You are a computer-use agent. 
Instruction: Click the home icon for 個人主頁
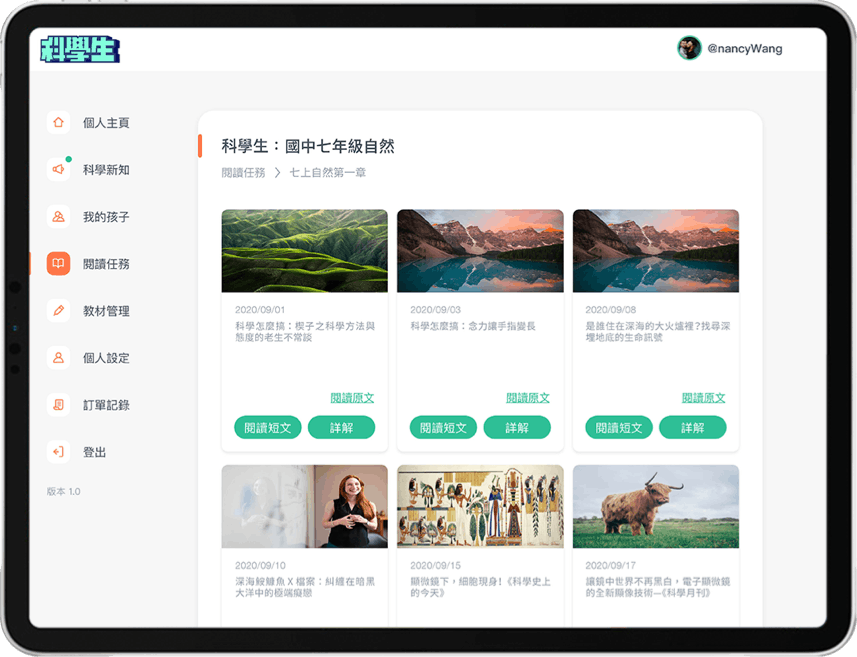click(58, 122)
